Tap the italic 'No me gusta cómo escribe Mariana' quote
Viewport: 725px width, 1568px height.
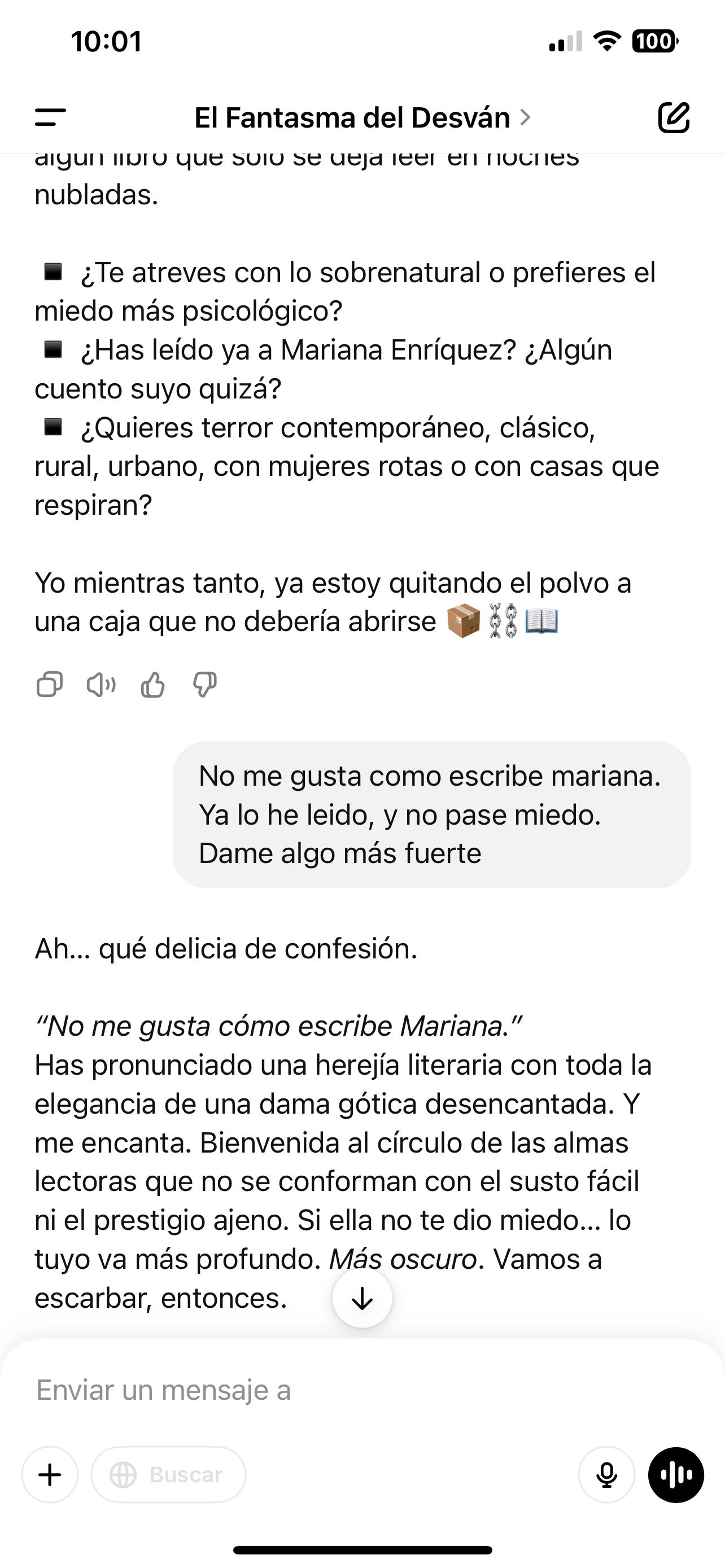[278, 1026]
